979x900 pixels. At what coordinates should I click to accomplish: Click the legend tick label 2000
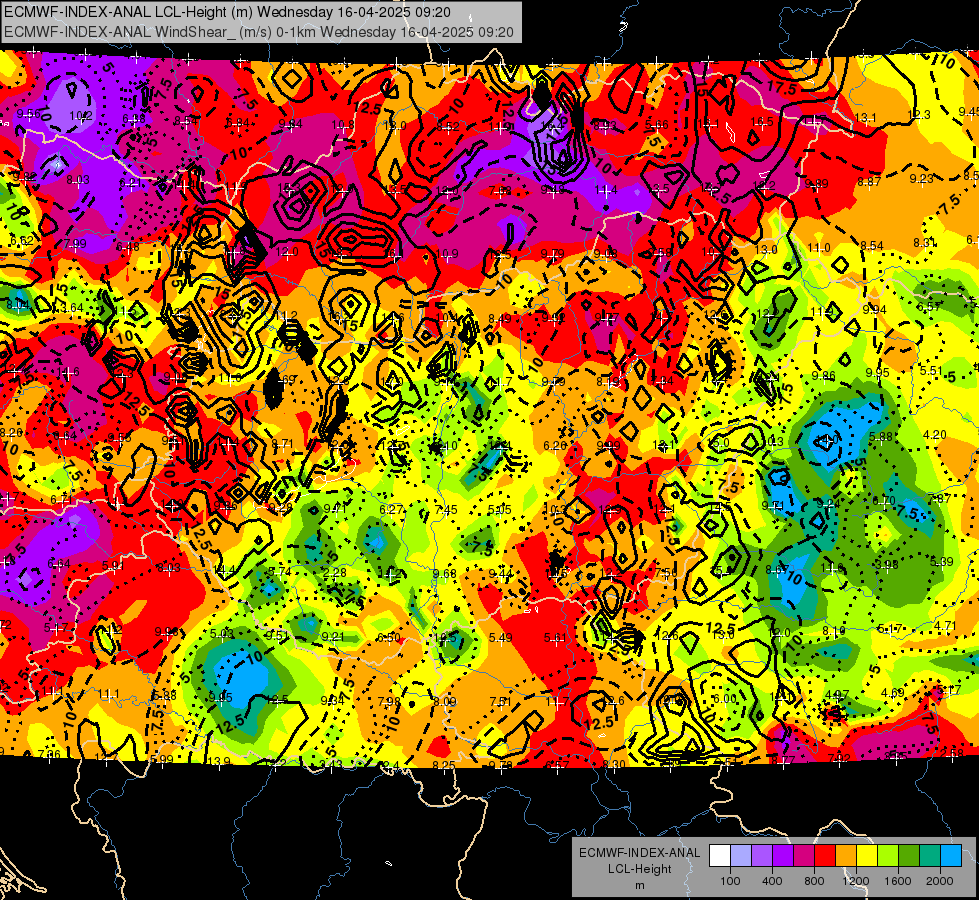[940, 881]
